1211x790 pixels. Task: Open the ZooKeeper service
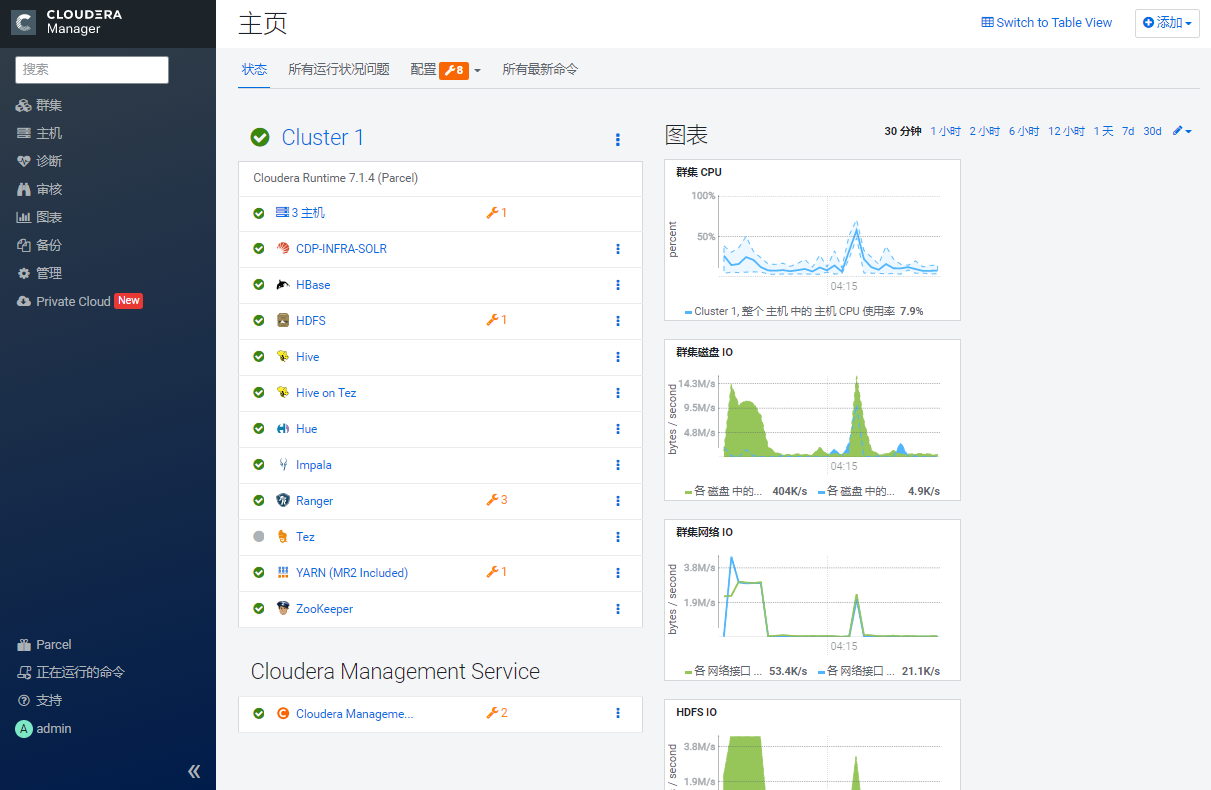click(x=324, y=609)
